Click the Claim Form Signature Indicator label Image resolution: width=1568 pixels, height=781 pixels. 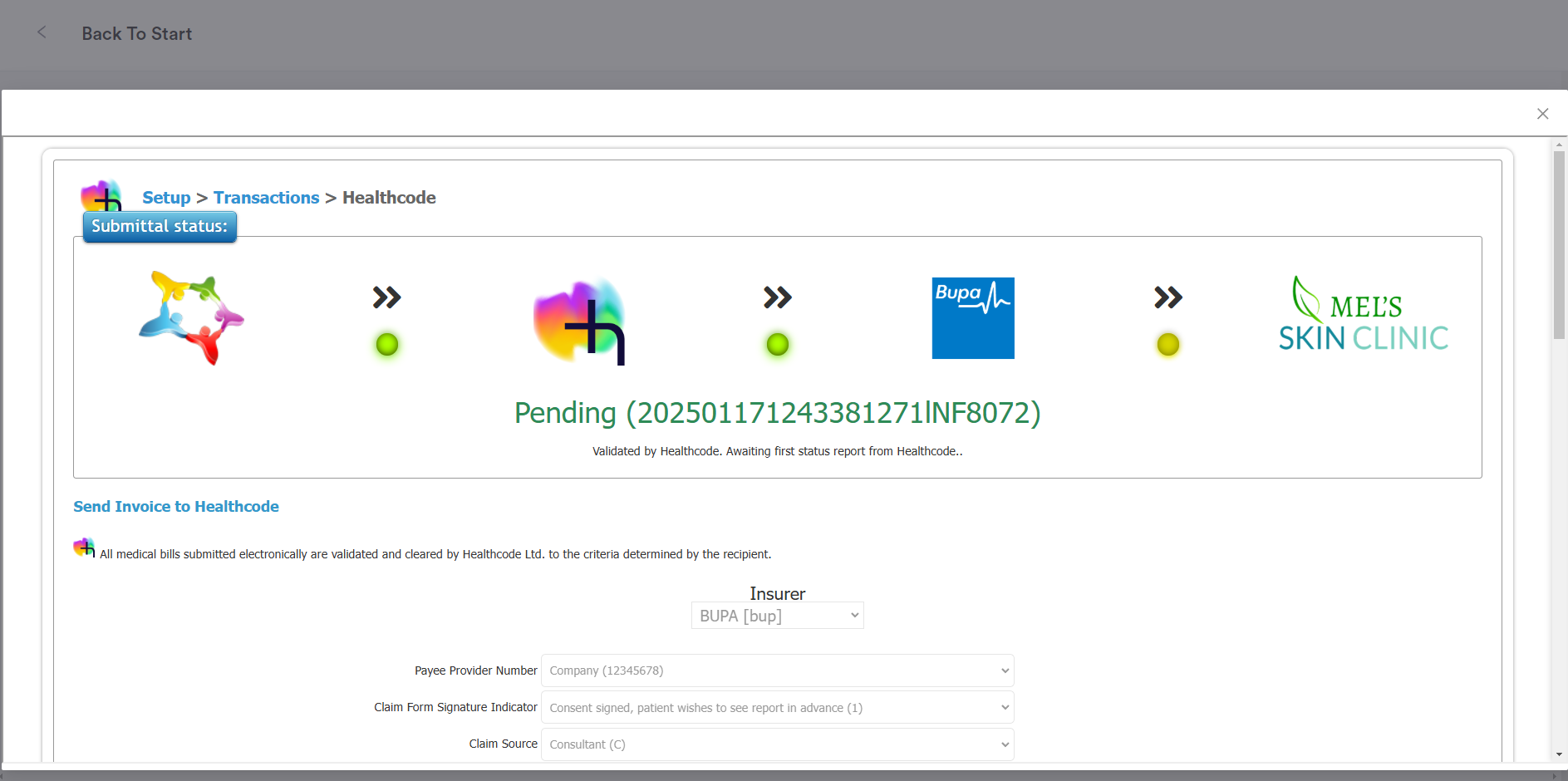(455, 707)
